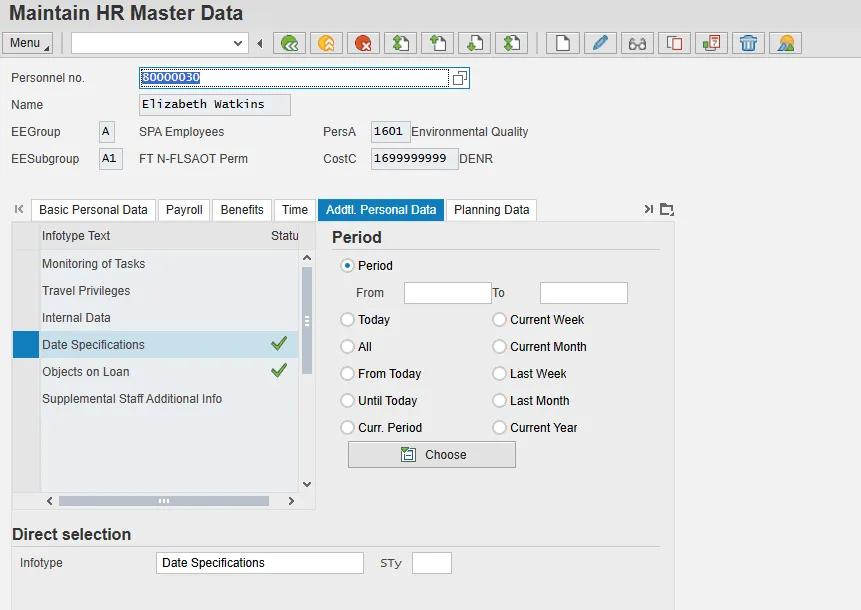This screenshot has width=861, height=610.
Task: Select the Objects on Loan infotype row
Action: click(86, 372)
